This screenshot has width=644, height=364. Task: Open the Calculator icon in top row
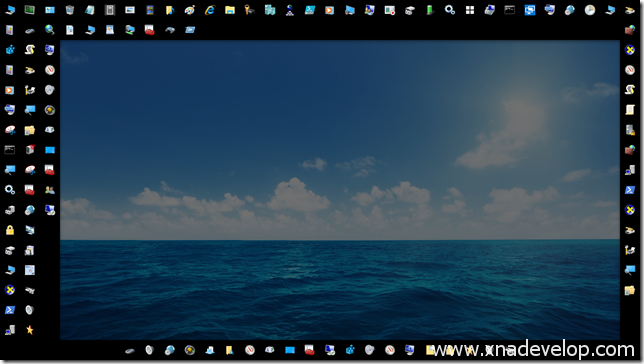(x=110, y=10)
